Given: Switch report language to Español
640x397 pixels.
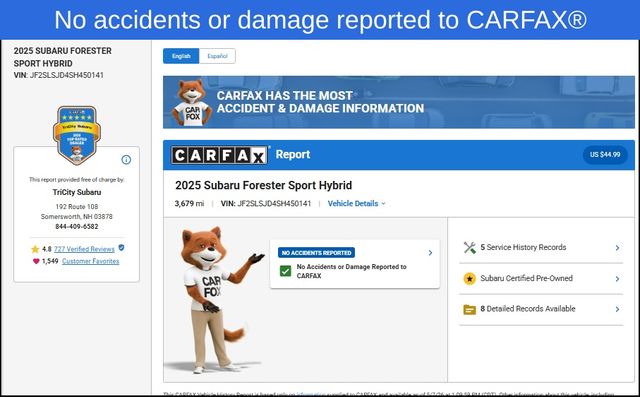Looking at the screenshot, I should 217,56.
